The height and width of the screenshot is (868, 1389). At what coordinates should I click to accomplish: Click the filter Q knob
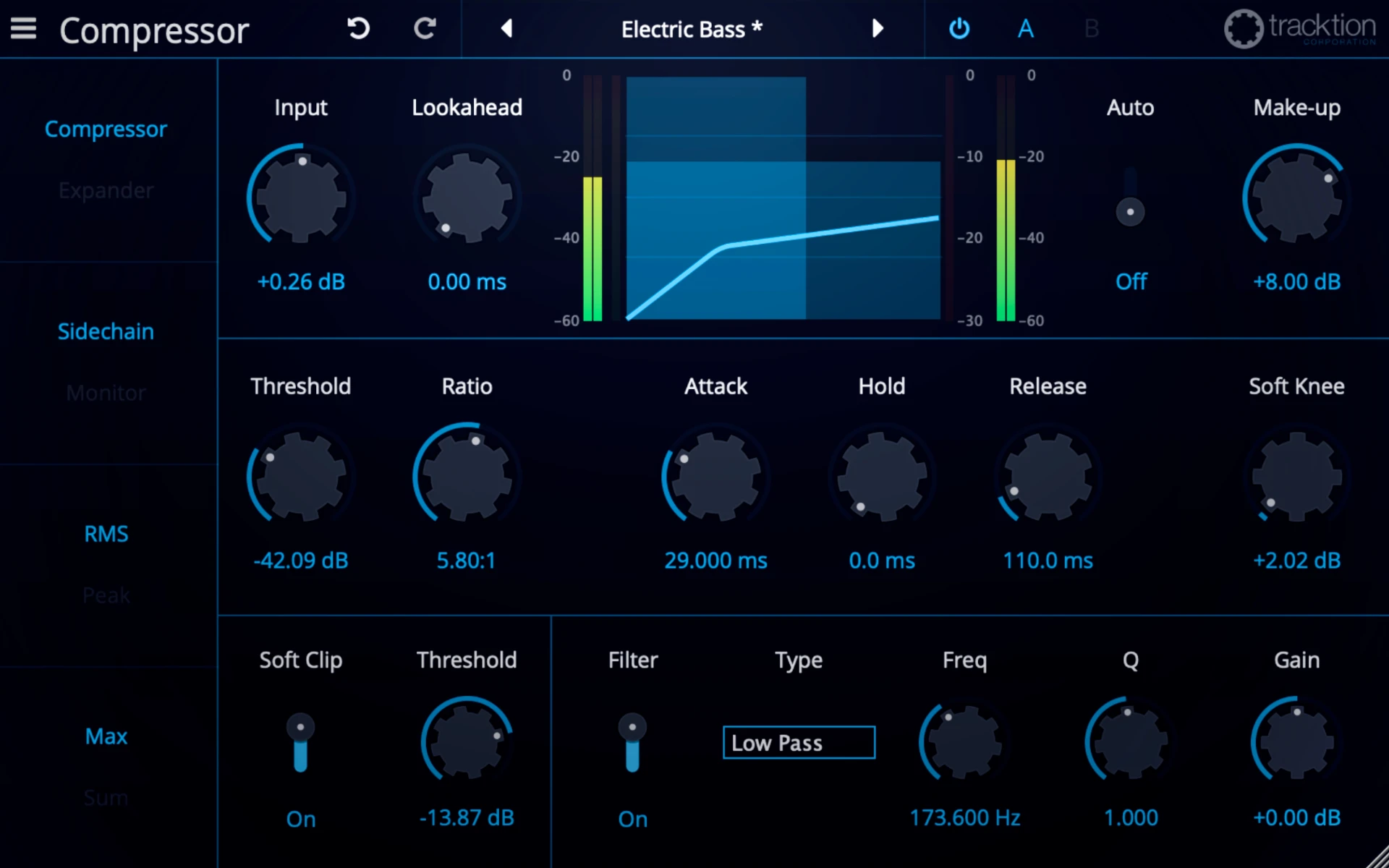[x=1130, y=741]
